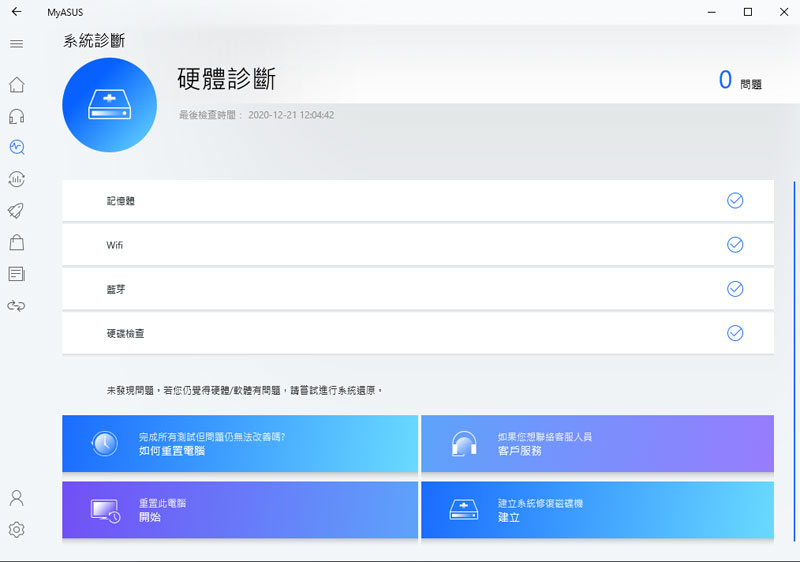Click the headset icon in 客戶服務 card
Screen dimensions: 800x562
tap(464, 443)
